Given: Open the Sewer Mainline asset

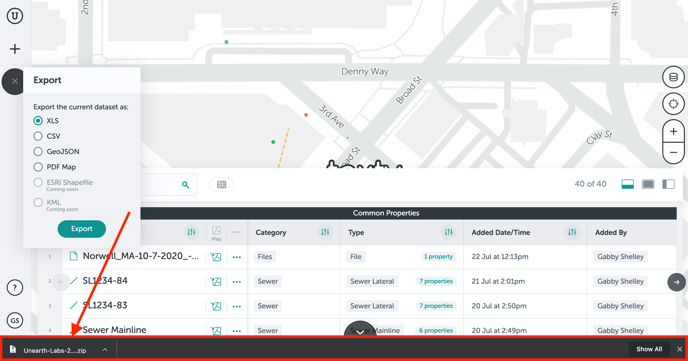Looking at the screenshot, I should click(x=114, y=330).
